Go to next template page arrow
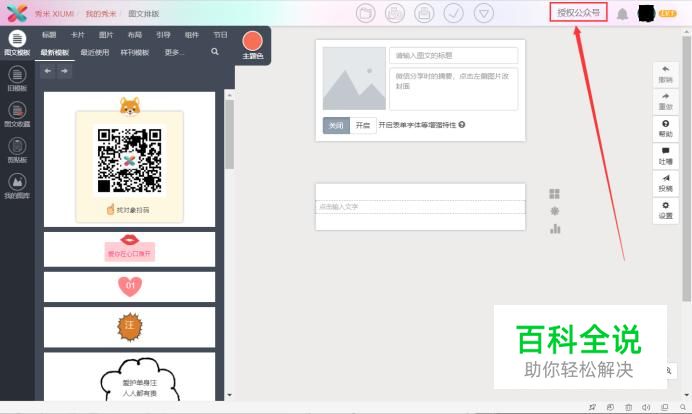Viewport: 692px width, 414px height. tap(64, 71)
